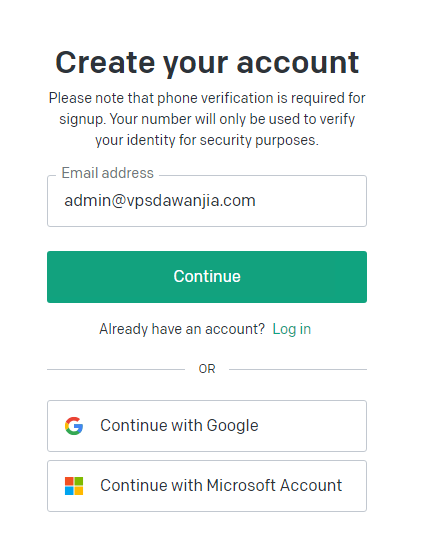Choose Continue with Microsoft Account
423x538 pixels.
207,486
